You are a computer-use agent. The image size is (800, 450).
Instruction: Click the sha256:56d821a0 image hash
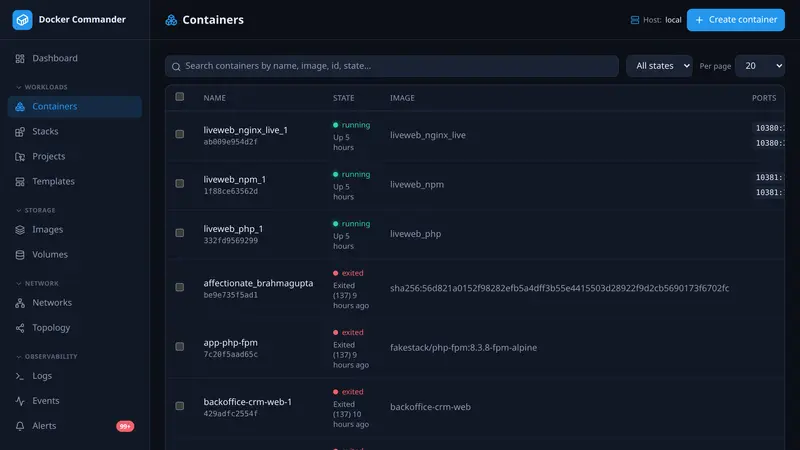[559, 288]
